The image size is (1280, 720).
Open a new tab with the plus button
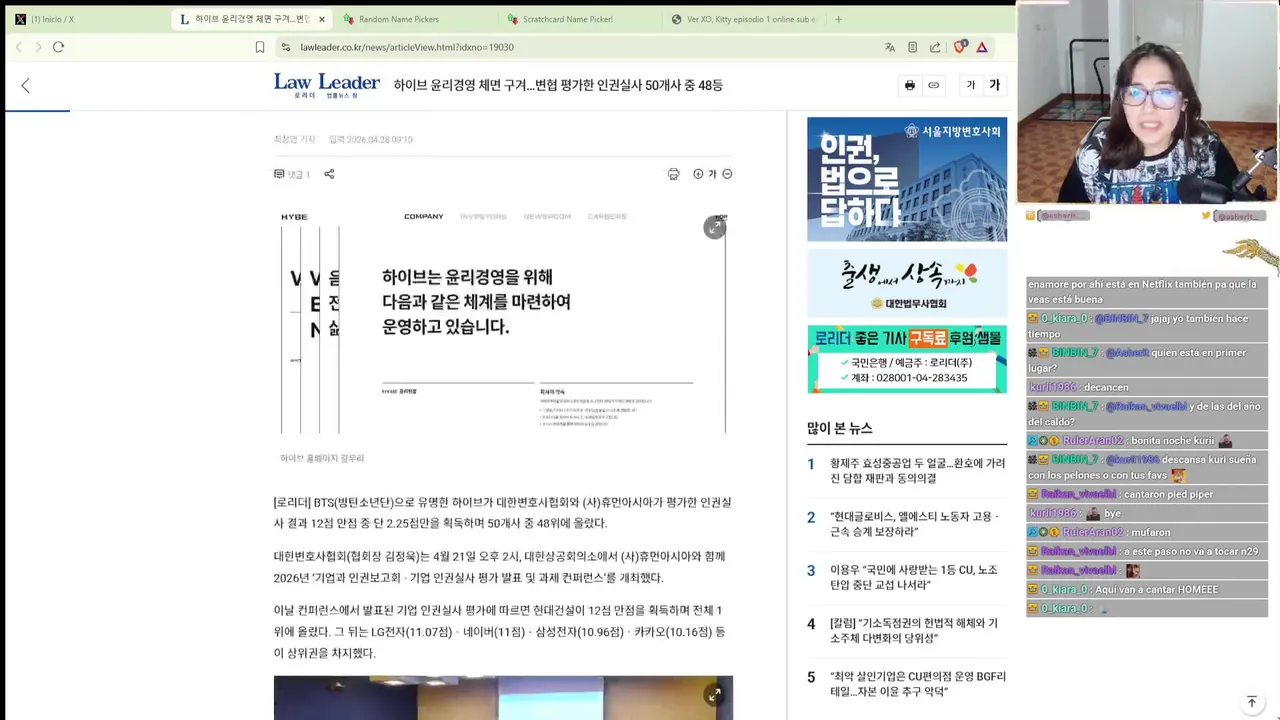coord(838,19)
